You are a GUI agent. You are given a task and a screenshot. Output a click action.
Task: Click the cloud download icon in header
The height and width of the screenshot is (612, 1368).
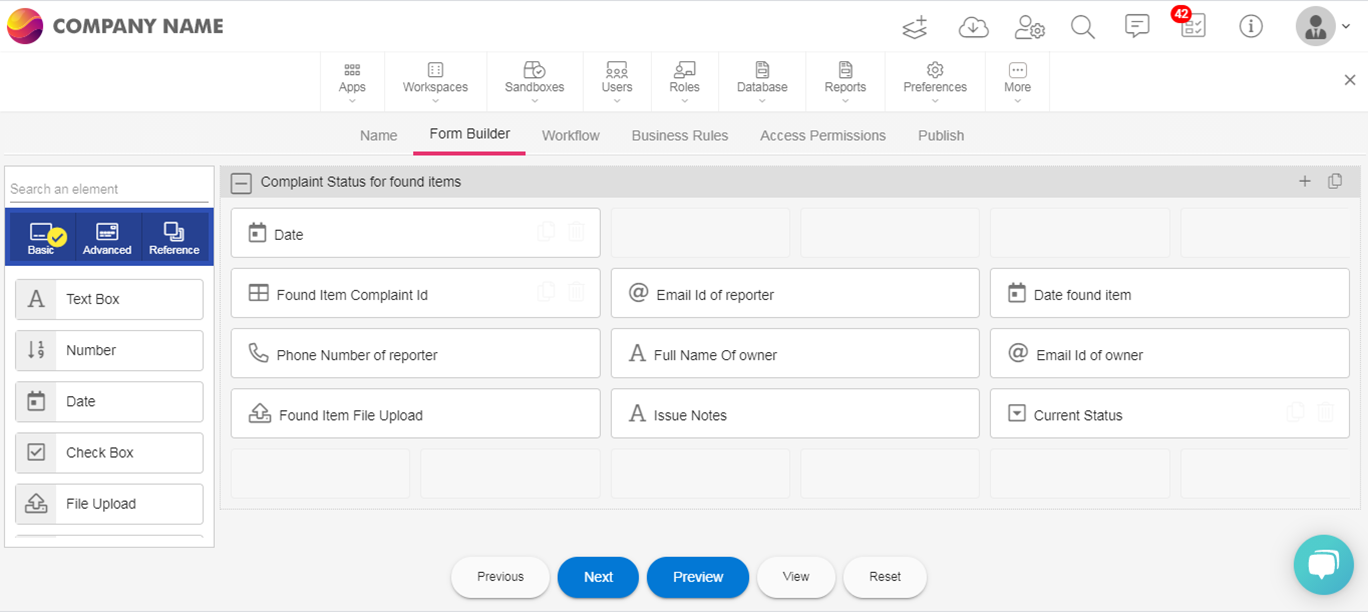click(x=973, y=27)
